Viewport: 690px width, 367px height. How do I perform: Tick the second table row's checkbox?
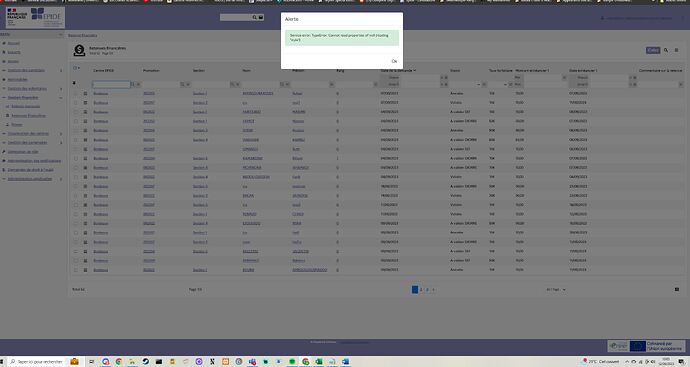(76, 103)
